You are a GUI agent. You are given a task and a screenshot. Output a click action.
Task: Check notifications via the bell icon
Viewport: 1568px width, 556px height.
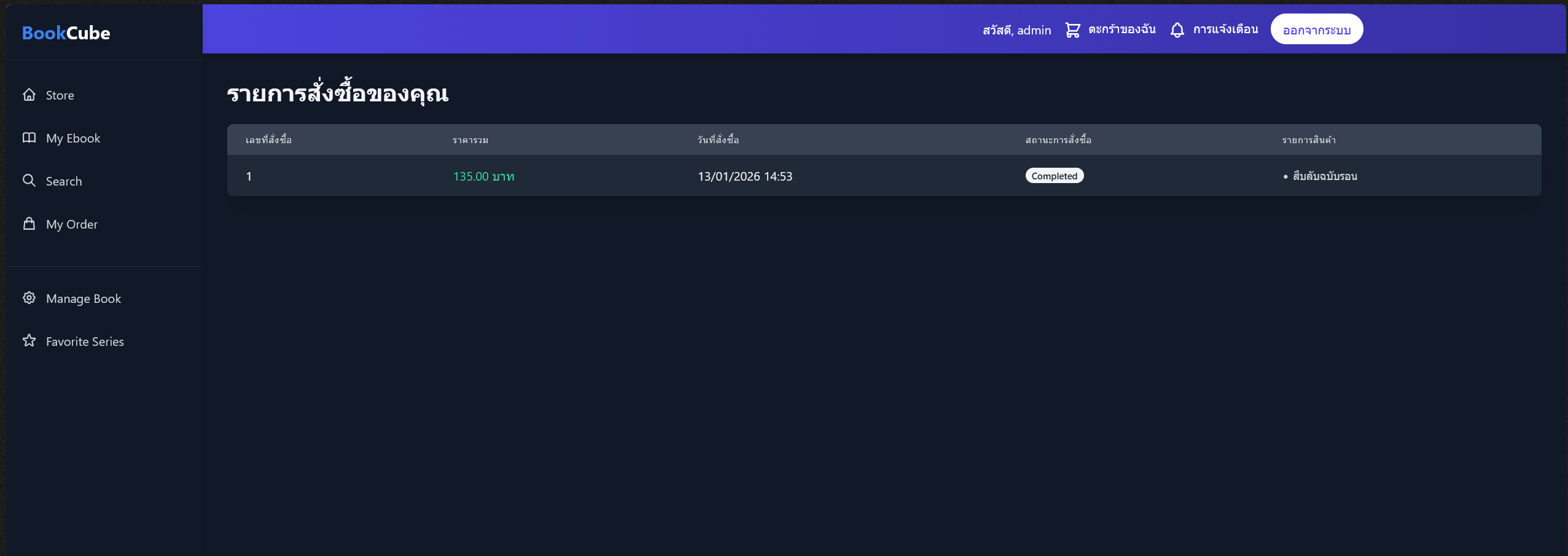click(x=1176, y=29)
